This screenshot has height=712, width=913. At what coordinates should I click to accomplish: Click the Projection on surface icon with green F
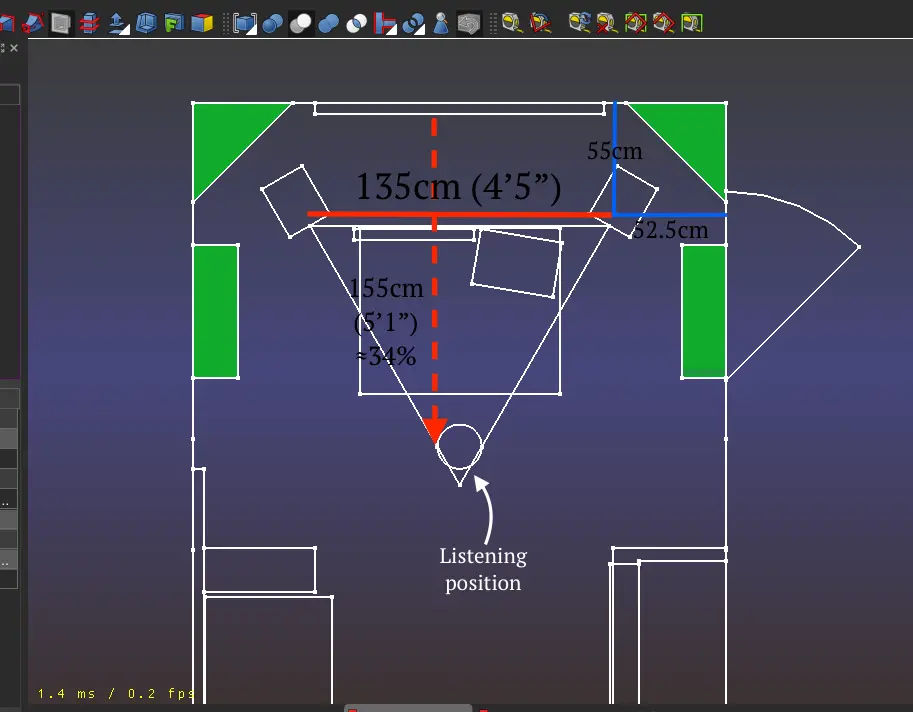point(174,23)
